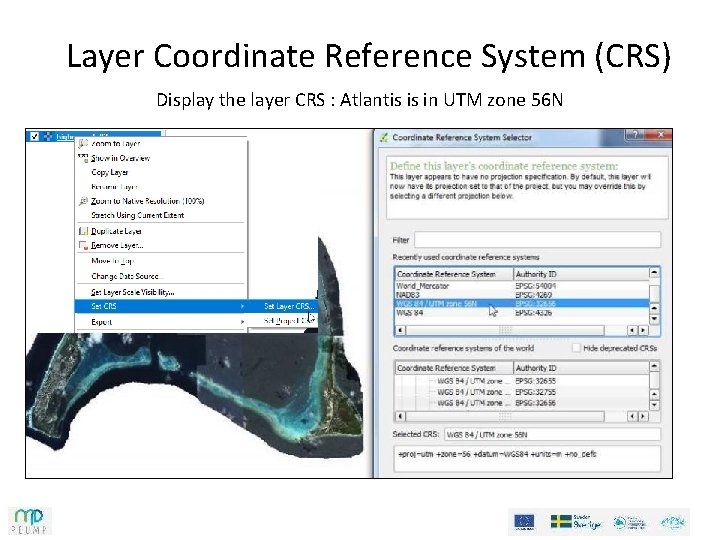Click recent list vertical scrollbar down arrow

(x=654, y=319)
